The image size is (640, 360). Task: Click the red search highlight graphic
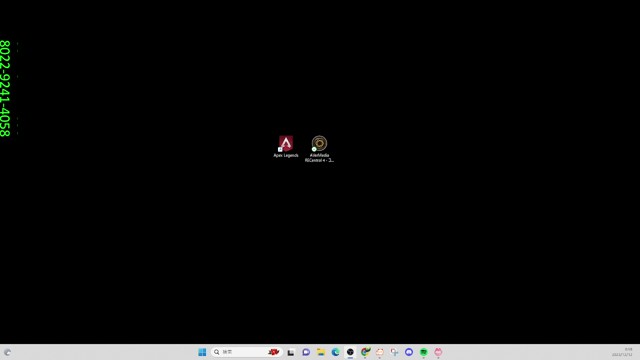coord(274,352)
